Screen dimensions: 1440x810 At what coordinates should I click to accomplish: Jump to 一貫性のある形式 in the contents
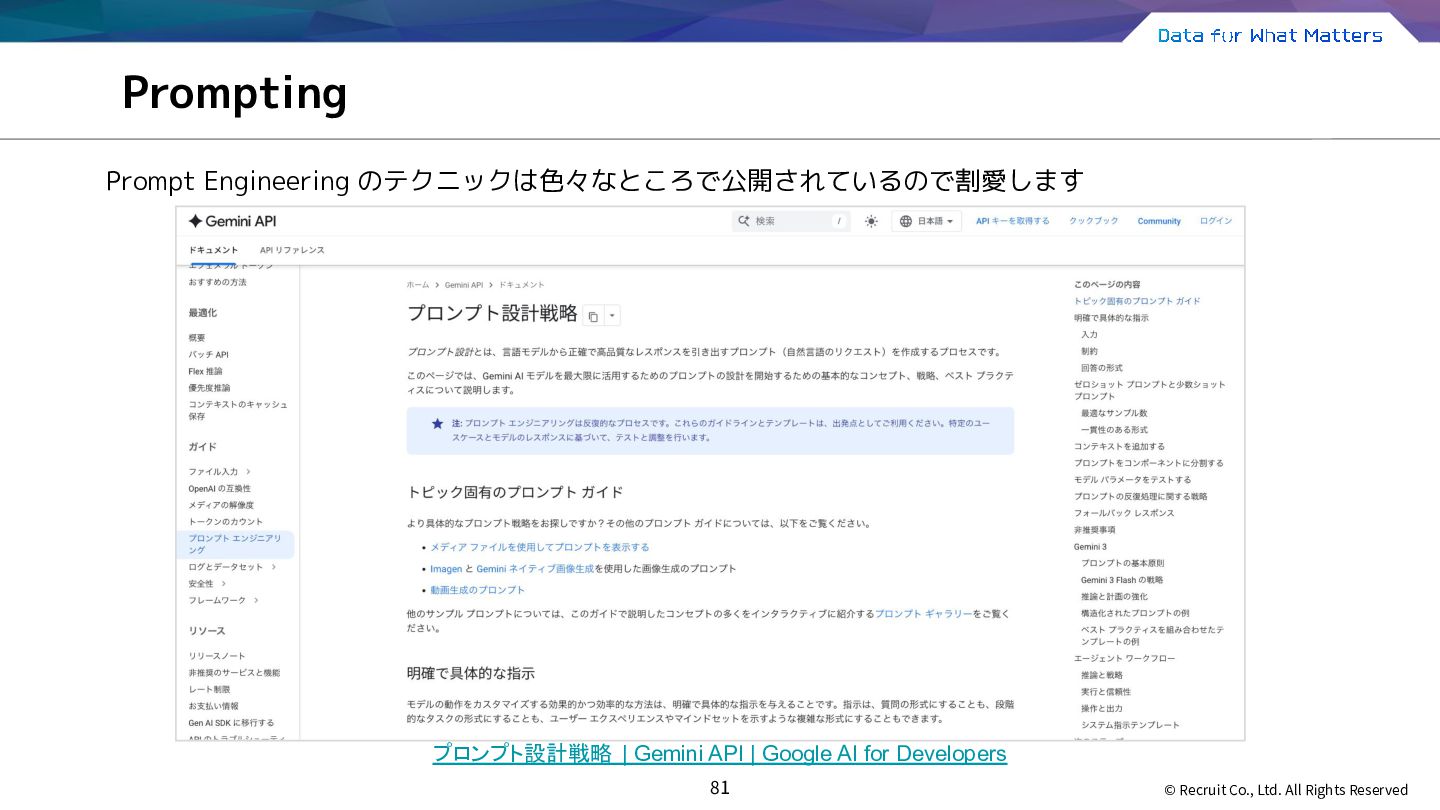click(x=1114, y=430)
